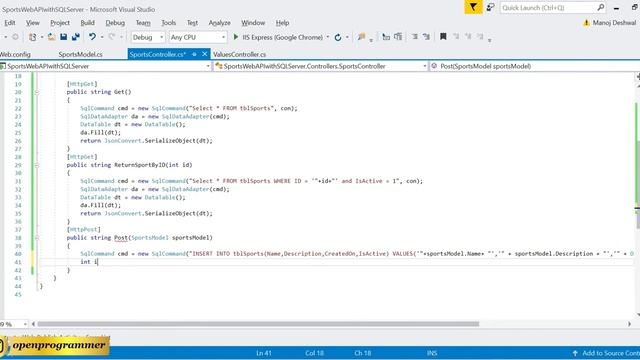This screenshot has width=640, height=360.
Task: Click the Navigate Backward toolbar icon
Action: 16,37
